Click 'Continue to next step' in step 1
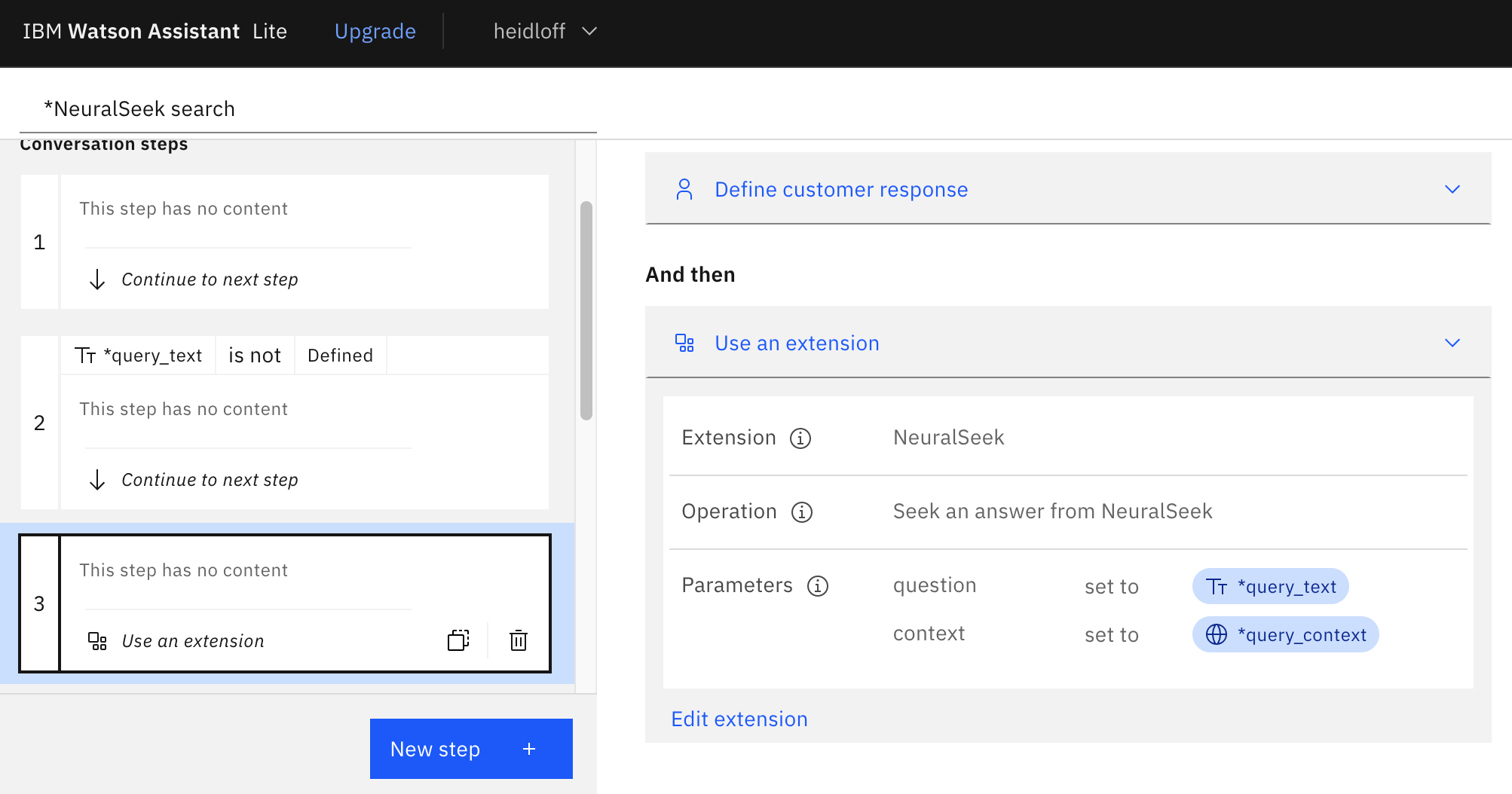The width and height of the screenshot is (1512, 794). point(210,279)
